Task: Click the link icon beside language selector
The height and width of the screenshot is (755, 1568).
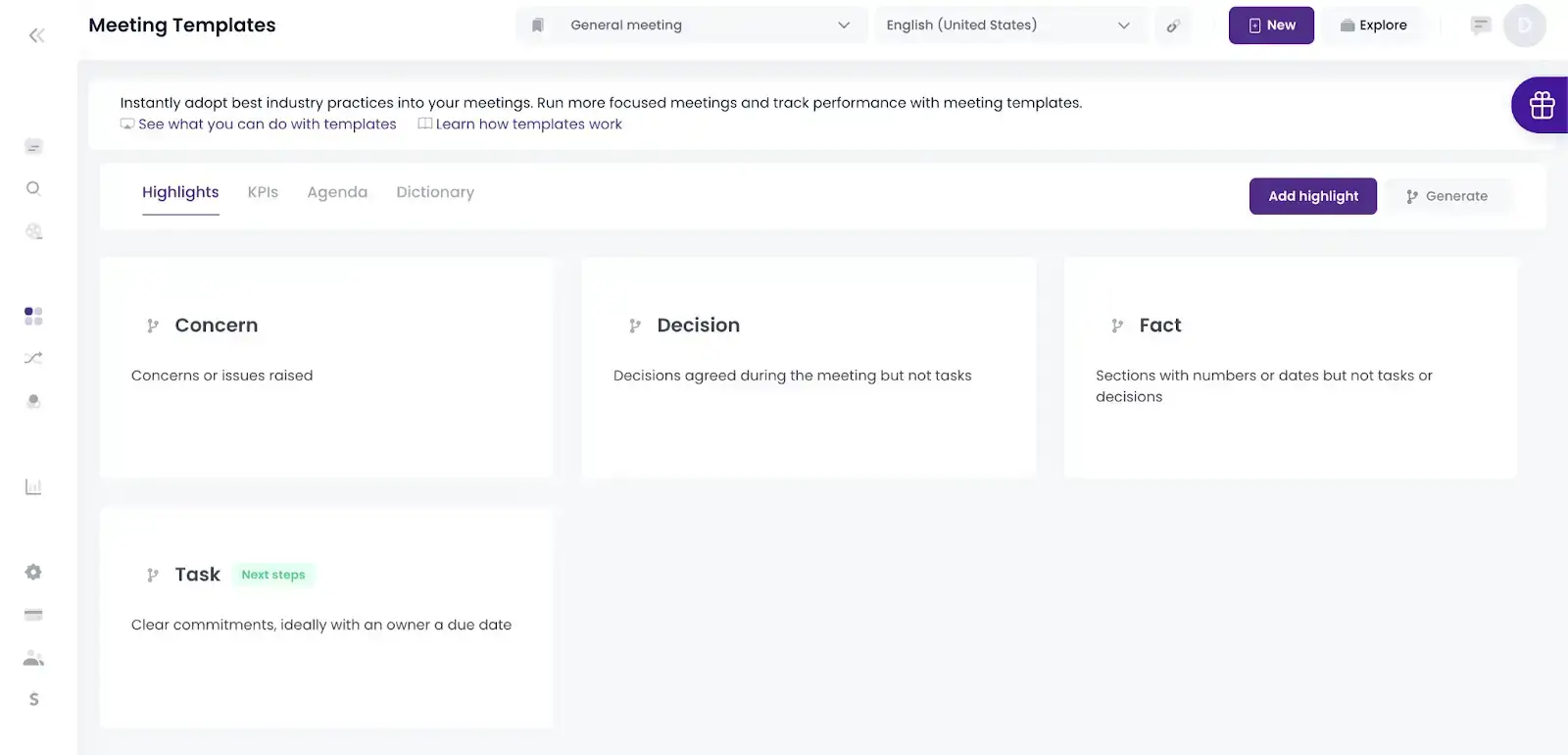Action: (1173, 26)
